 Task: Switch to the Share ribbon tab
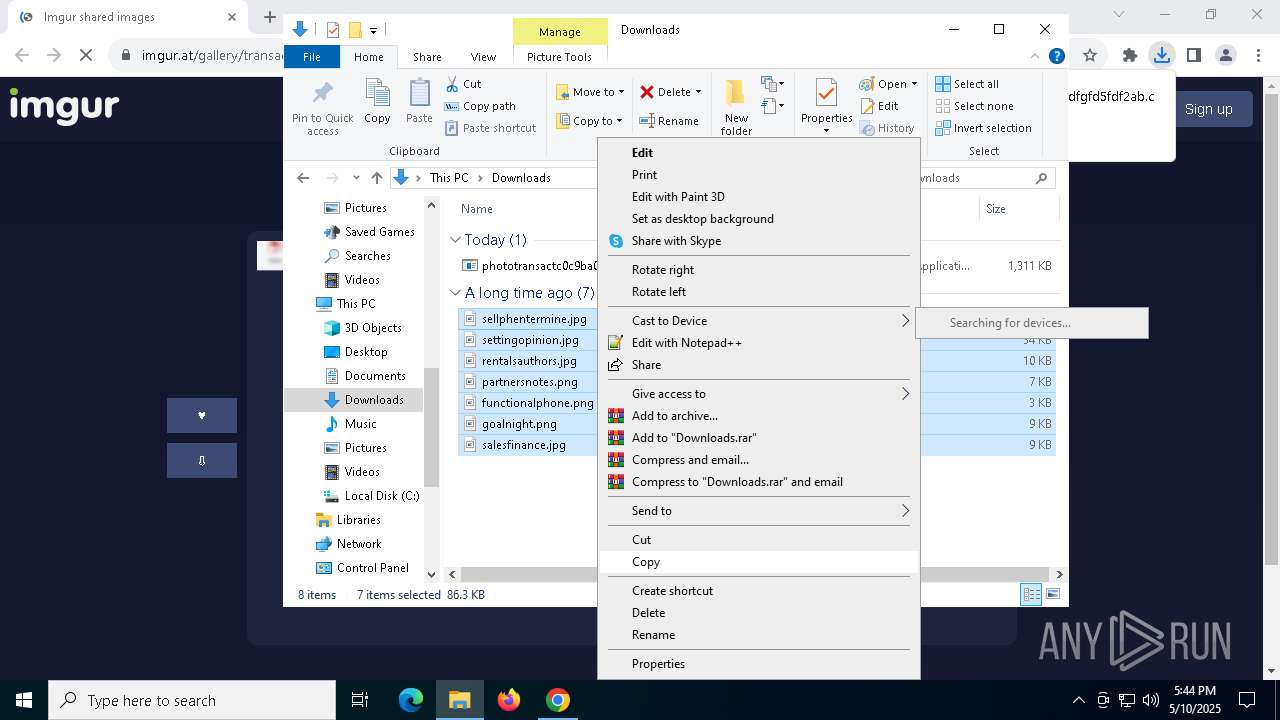427,57
